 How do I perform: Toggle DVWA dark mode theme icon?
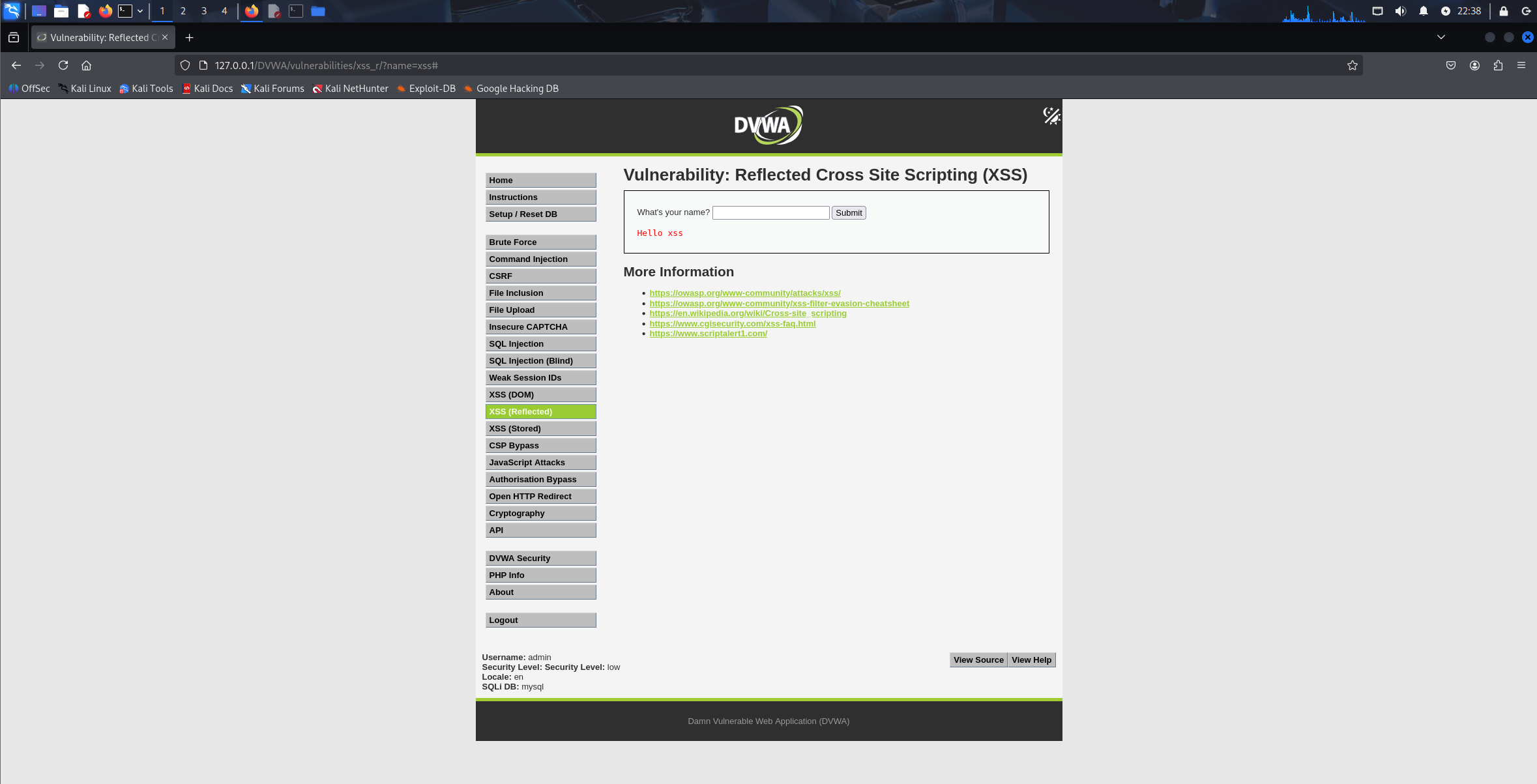[x=1051, y=116]
